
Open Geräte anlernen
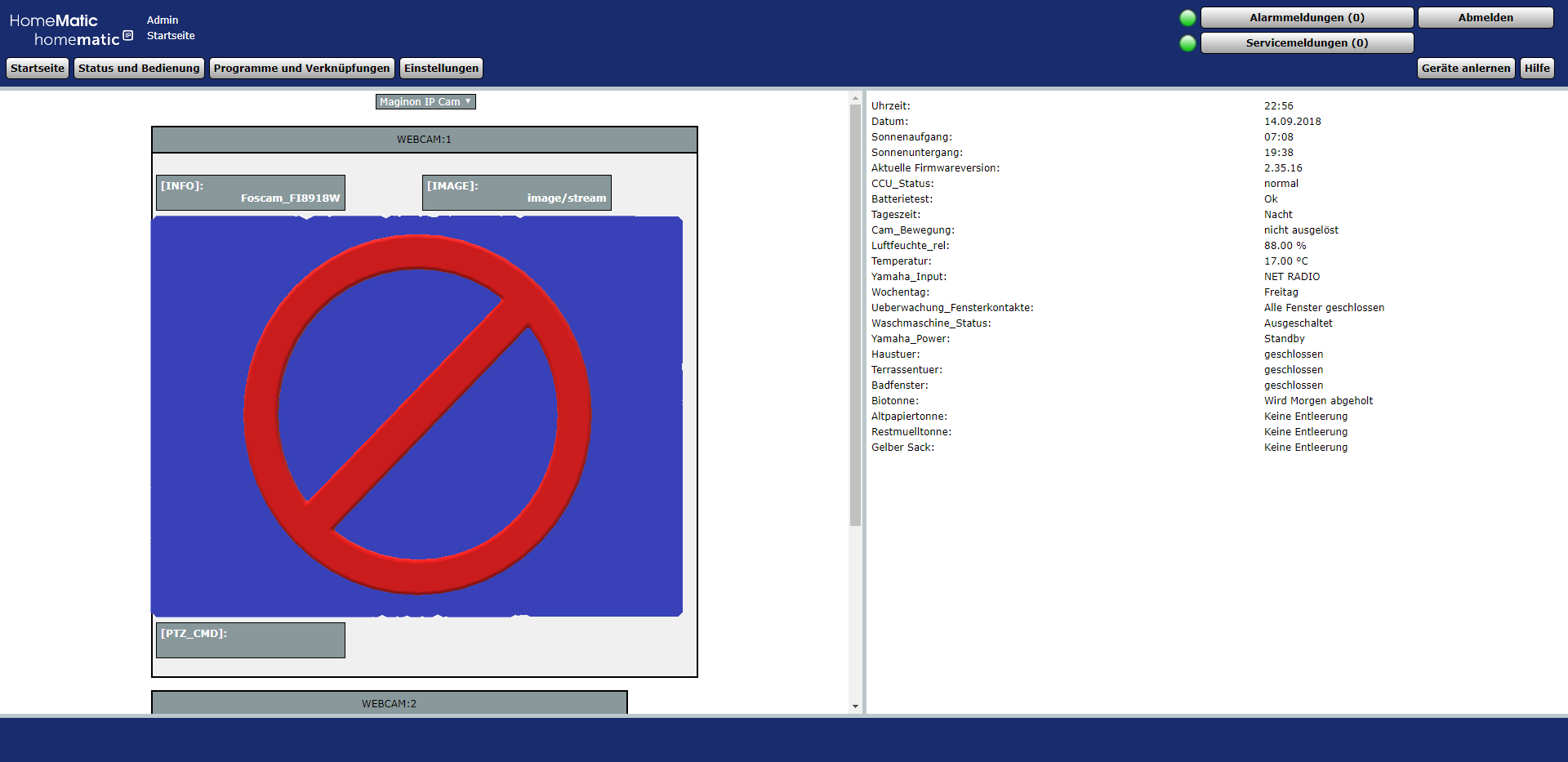[x=1466, y=69]
